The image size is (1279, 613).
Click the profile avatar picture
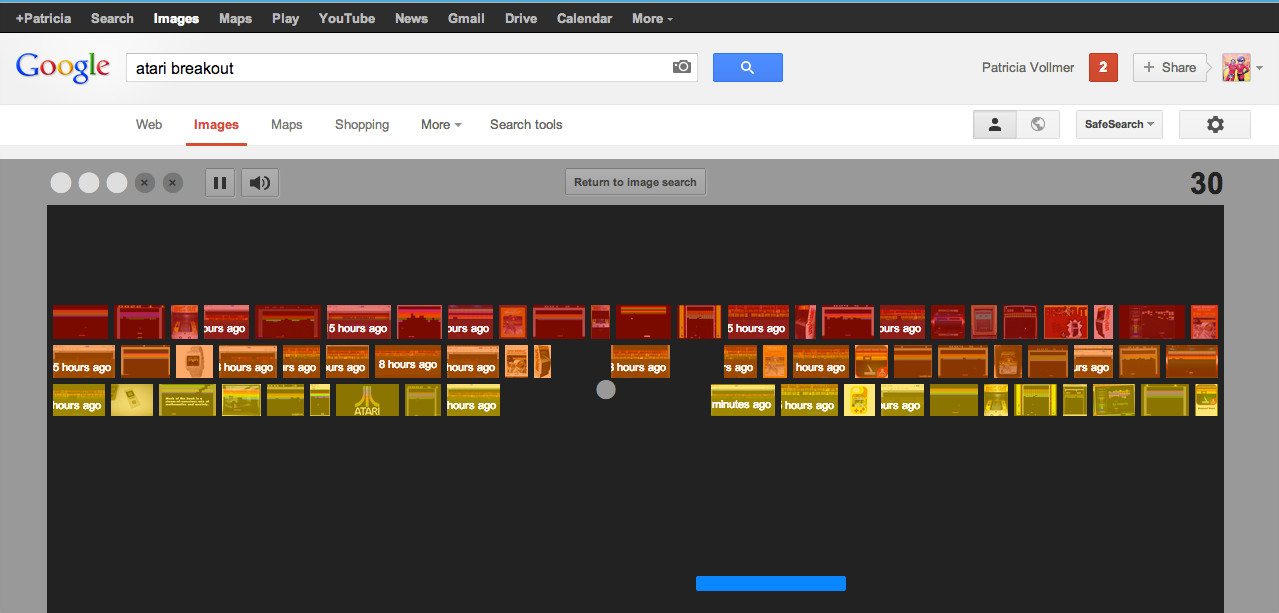[1236, 67]
